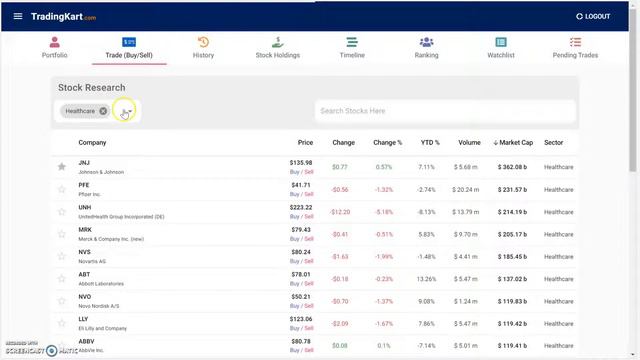Toggle the watchlist star for ABT
Screen dimensions: 640x360
[x=62, y=278]
